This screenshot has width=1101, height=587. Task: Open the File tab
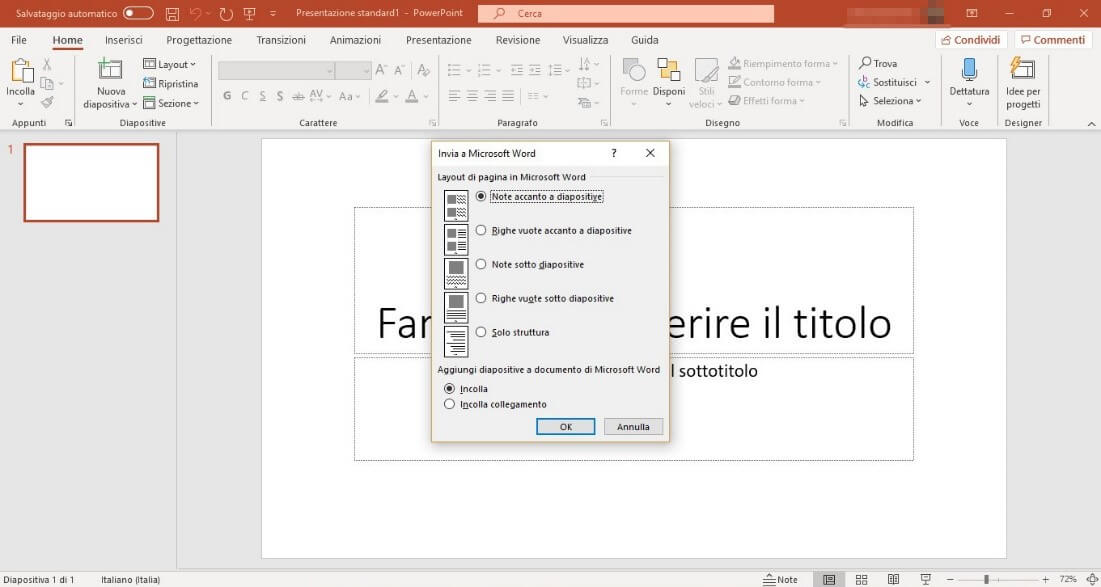(19, 40)
